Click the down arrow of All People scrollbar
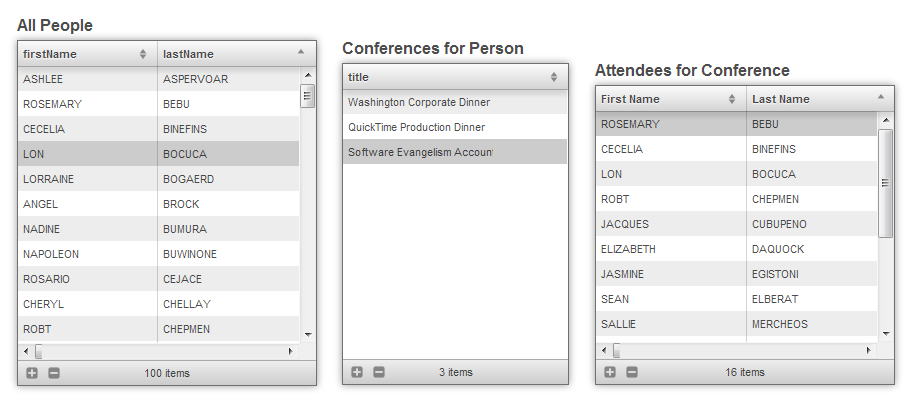The image size is (915, 405). point(308,334)
